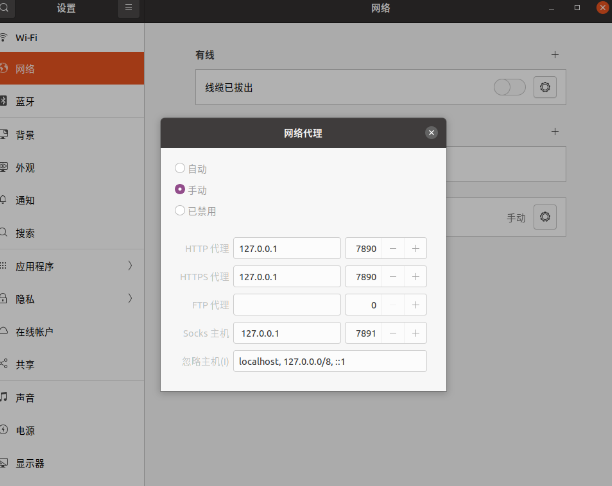The width and height of the screenshot is (612, 486).
Task: Click the HTTP 代理 address field
Action: [x=287, y=248]
